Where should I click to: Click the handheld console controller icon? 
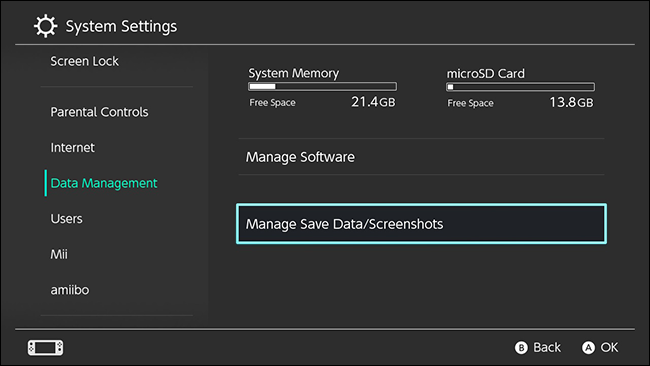(46, 347)
